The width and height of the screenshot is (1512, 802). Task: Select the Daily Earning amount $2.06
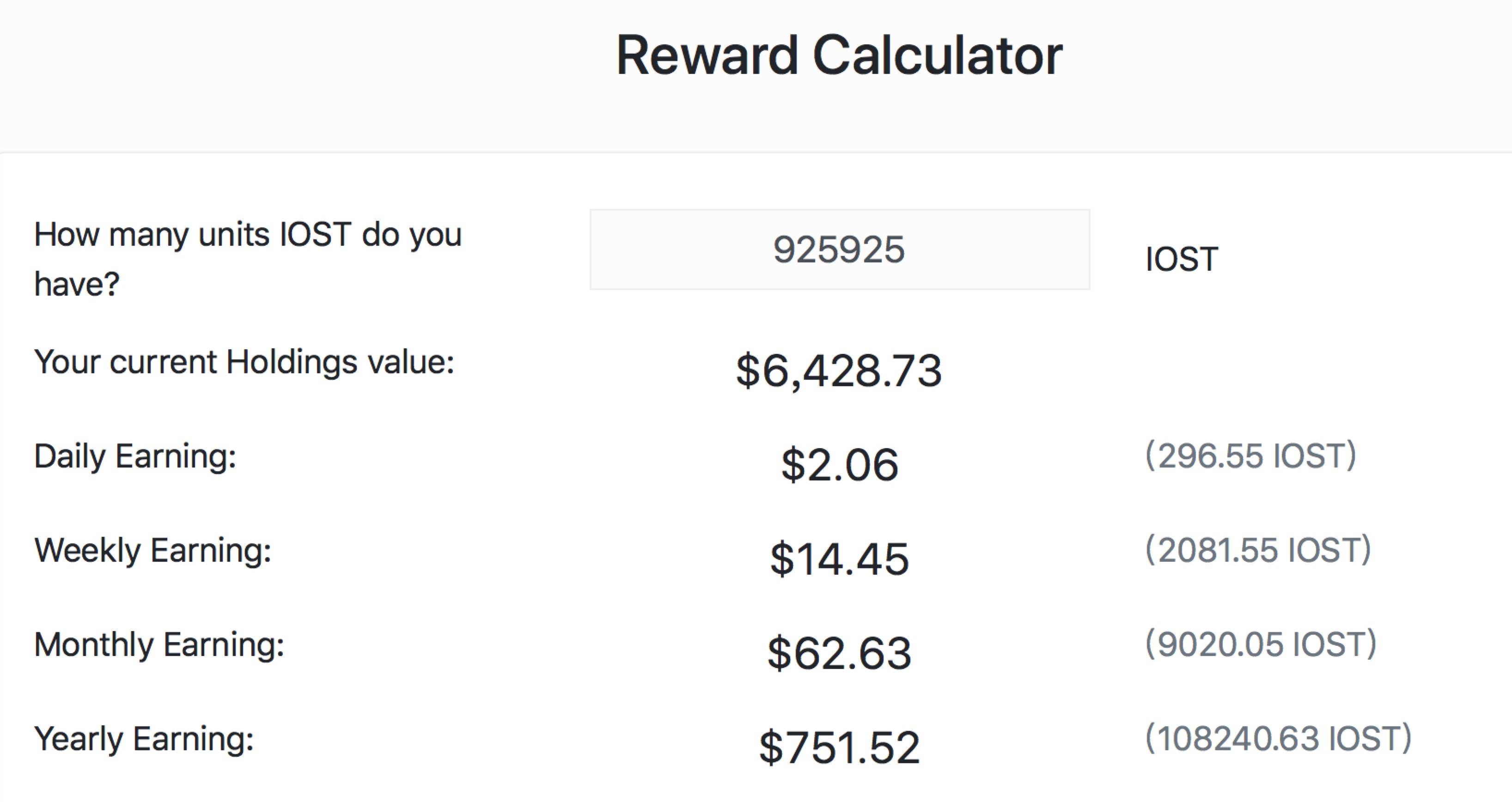click(x=839, y=465)
